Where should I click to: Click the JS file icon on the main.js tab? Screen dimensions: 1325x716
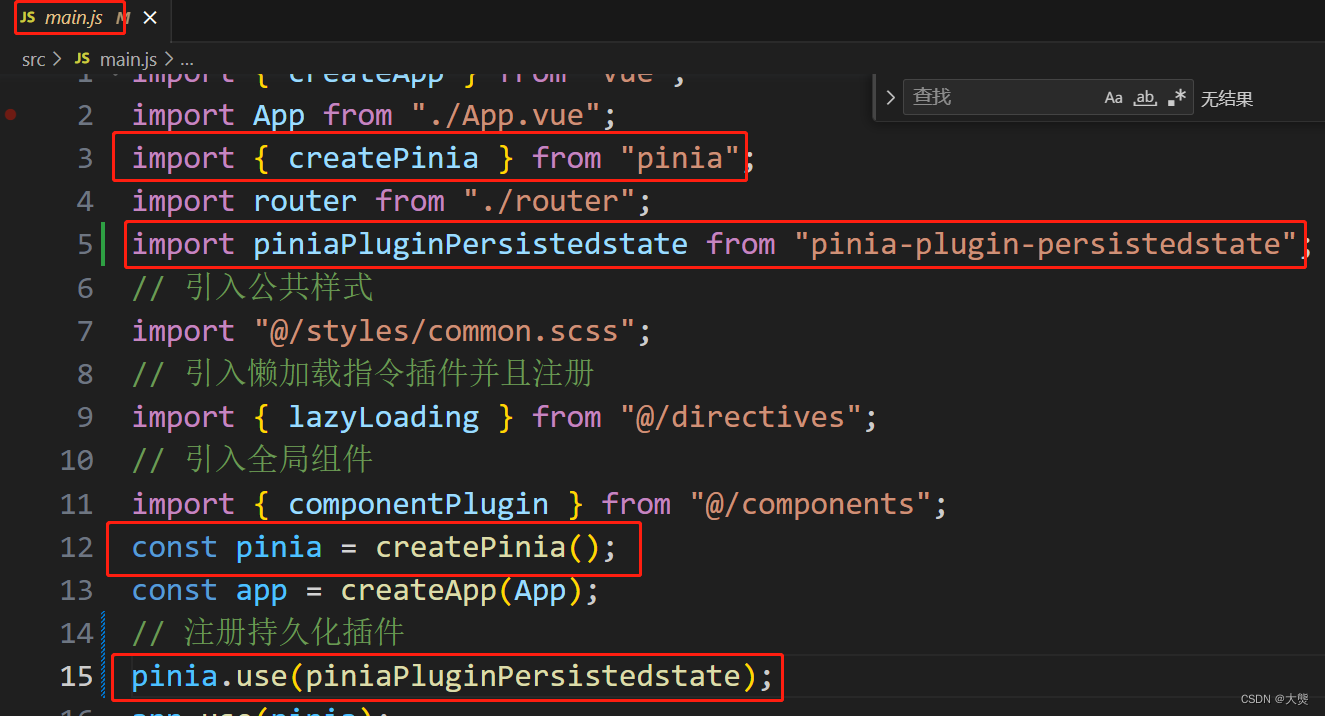coord(29,17)
